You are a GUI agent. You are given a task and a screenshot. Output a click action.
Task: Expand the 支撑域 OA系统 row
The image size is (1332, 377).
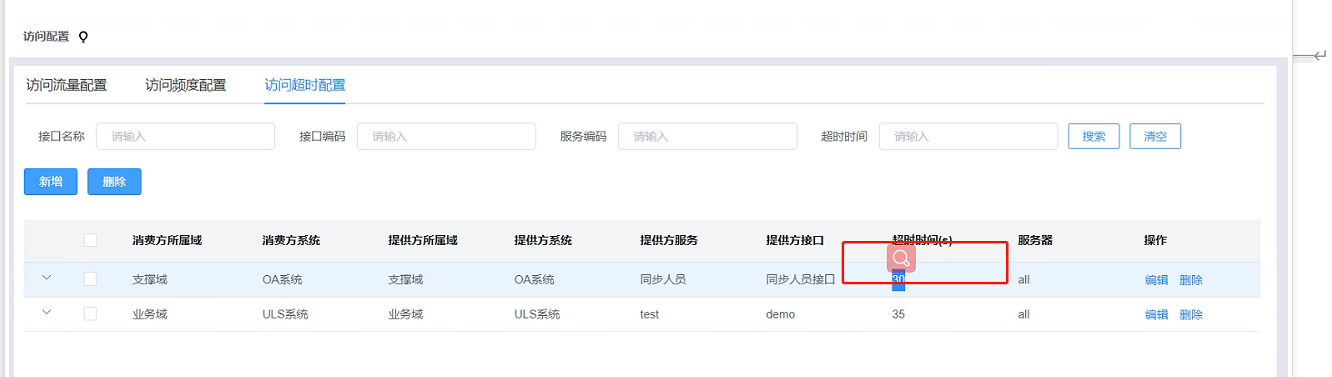[x=46, y=278]
